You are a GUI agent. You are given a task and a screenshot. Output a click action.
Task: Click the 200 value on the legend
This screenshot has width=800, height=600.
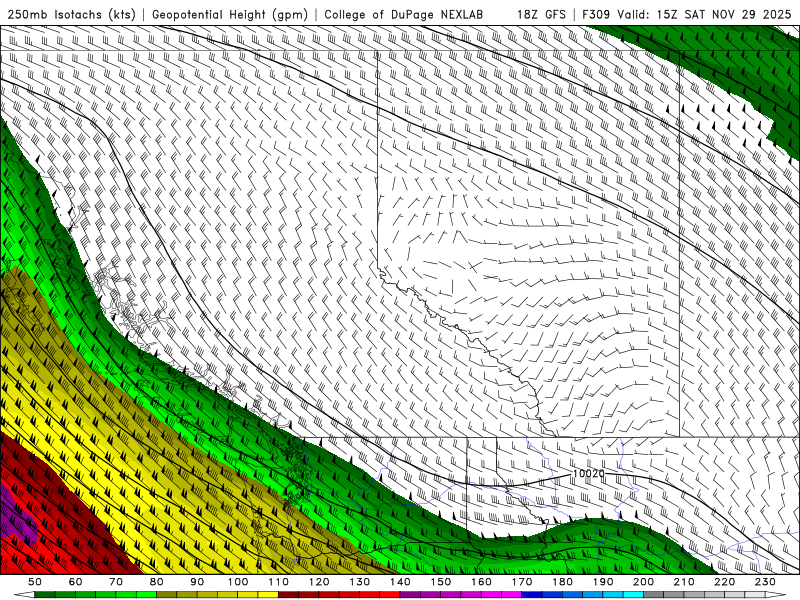tap(643, 582)
